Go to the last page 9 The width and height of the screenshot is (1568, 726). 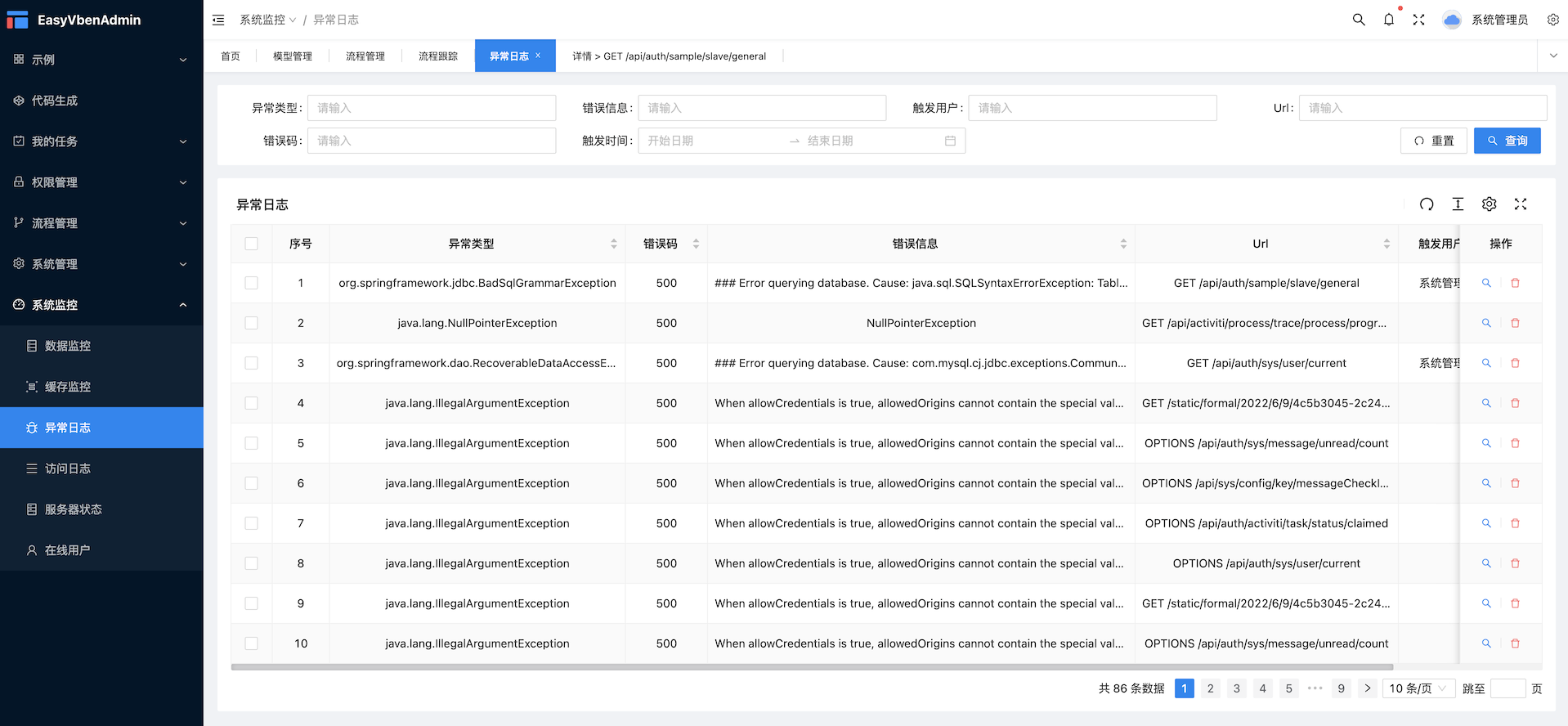(x=1342, y=688)
